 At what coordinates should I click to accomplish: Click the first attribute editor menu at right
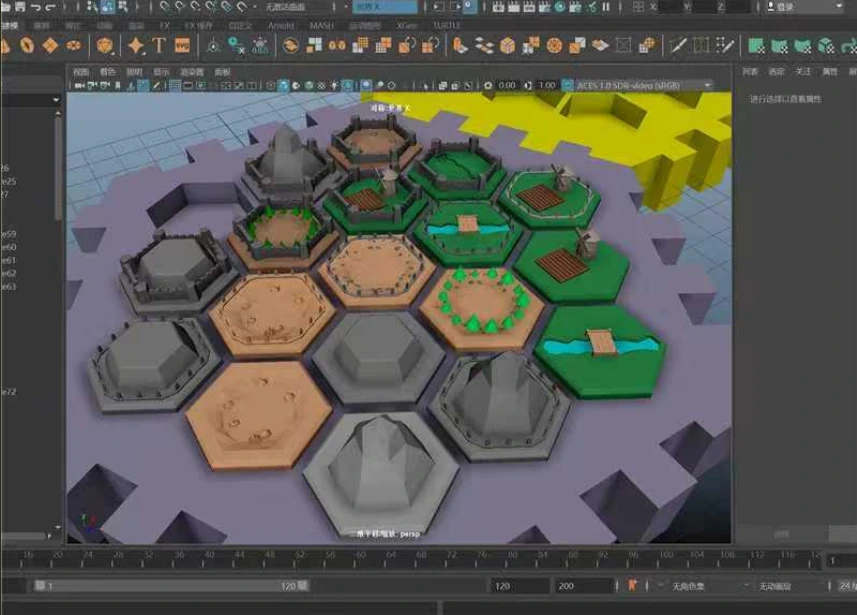(750, 72)
